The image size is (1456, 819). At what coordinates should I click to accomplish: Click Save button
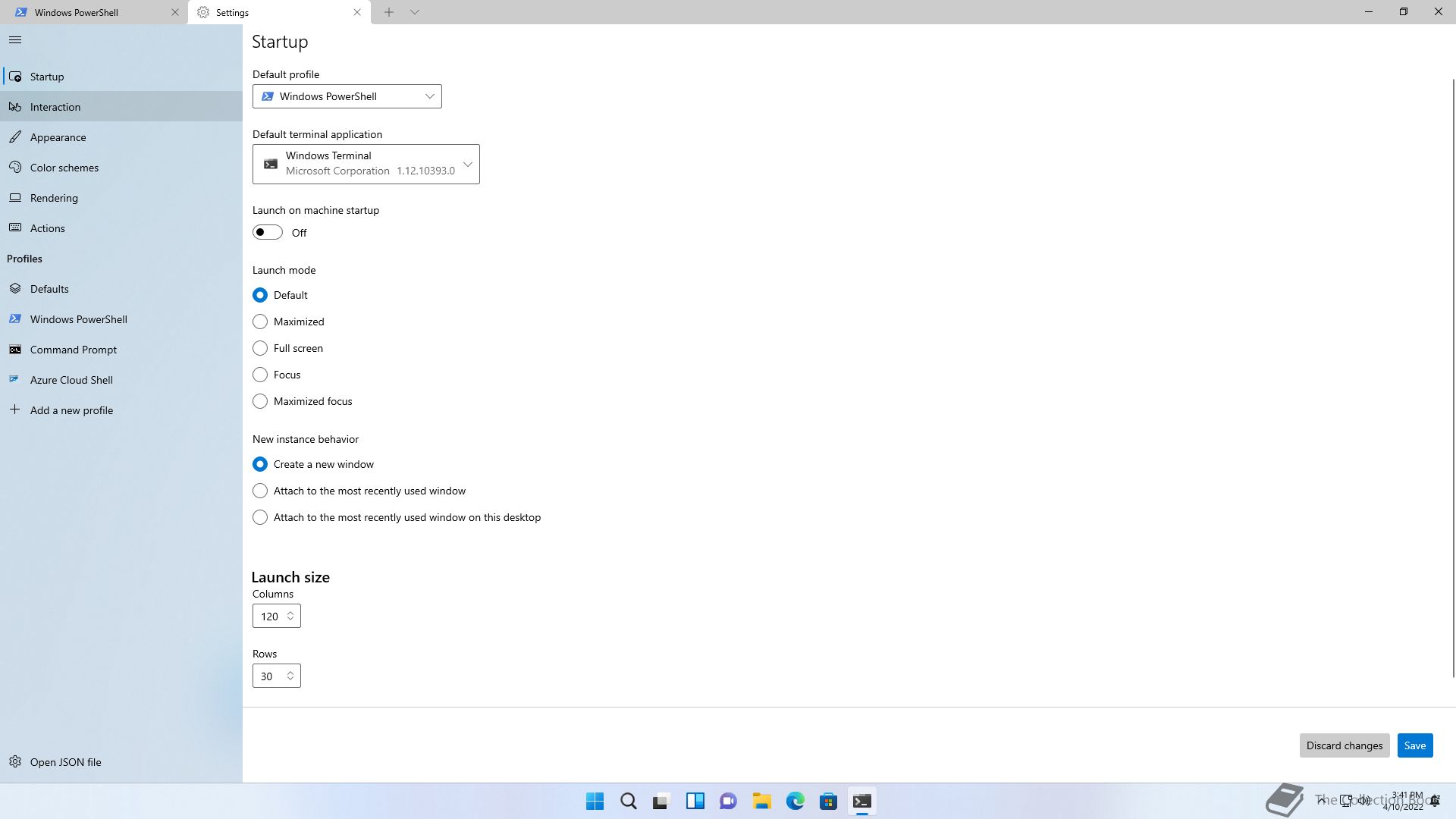(1415, 745)
